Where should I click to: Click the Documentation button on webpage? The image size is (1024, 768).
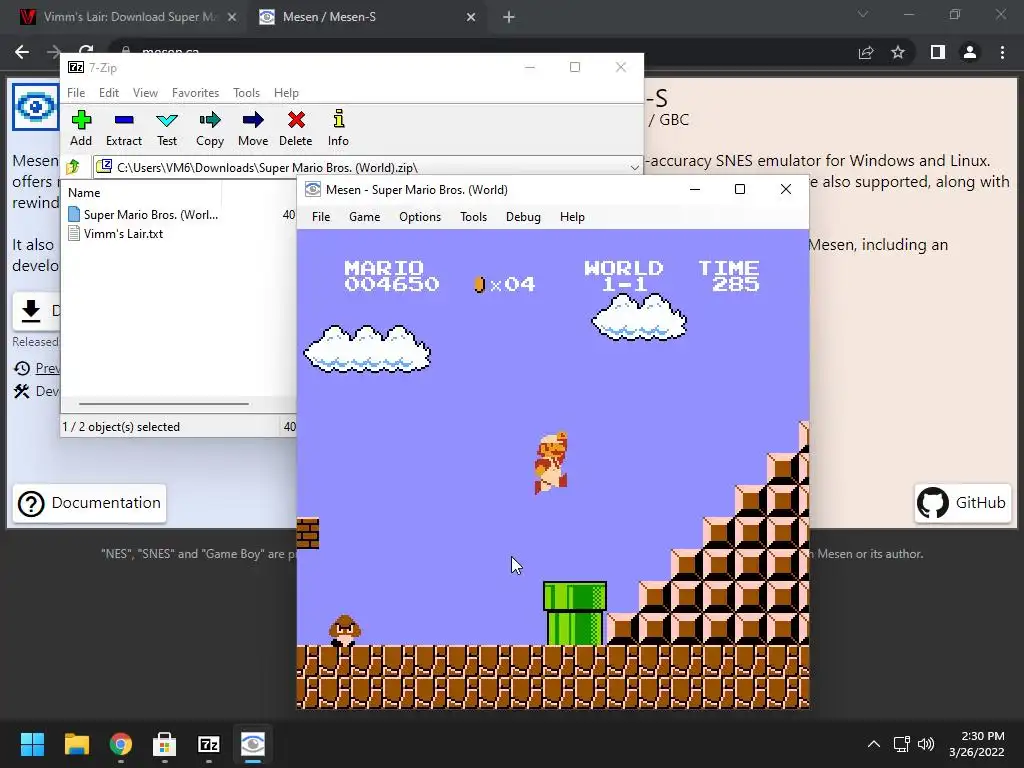pos(89,503)
